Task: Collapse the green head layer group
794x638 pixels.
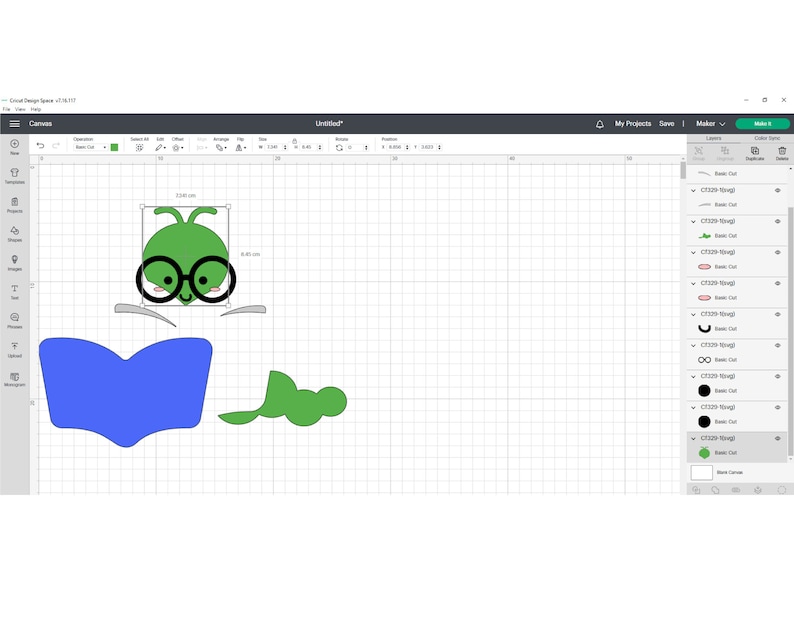Action: (x=693, y=438)
